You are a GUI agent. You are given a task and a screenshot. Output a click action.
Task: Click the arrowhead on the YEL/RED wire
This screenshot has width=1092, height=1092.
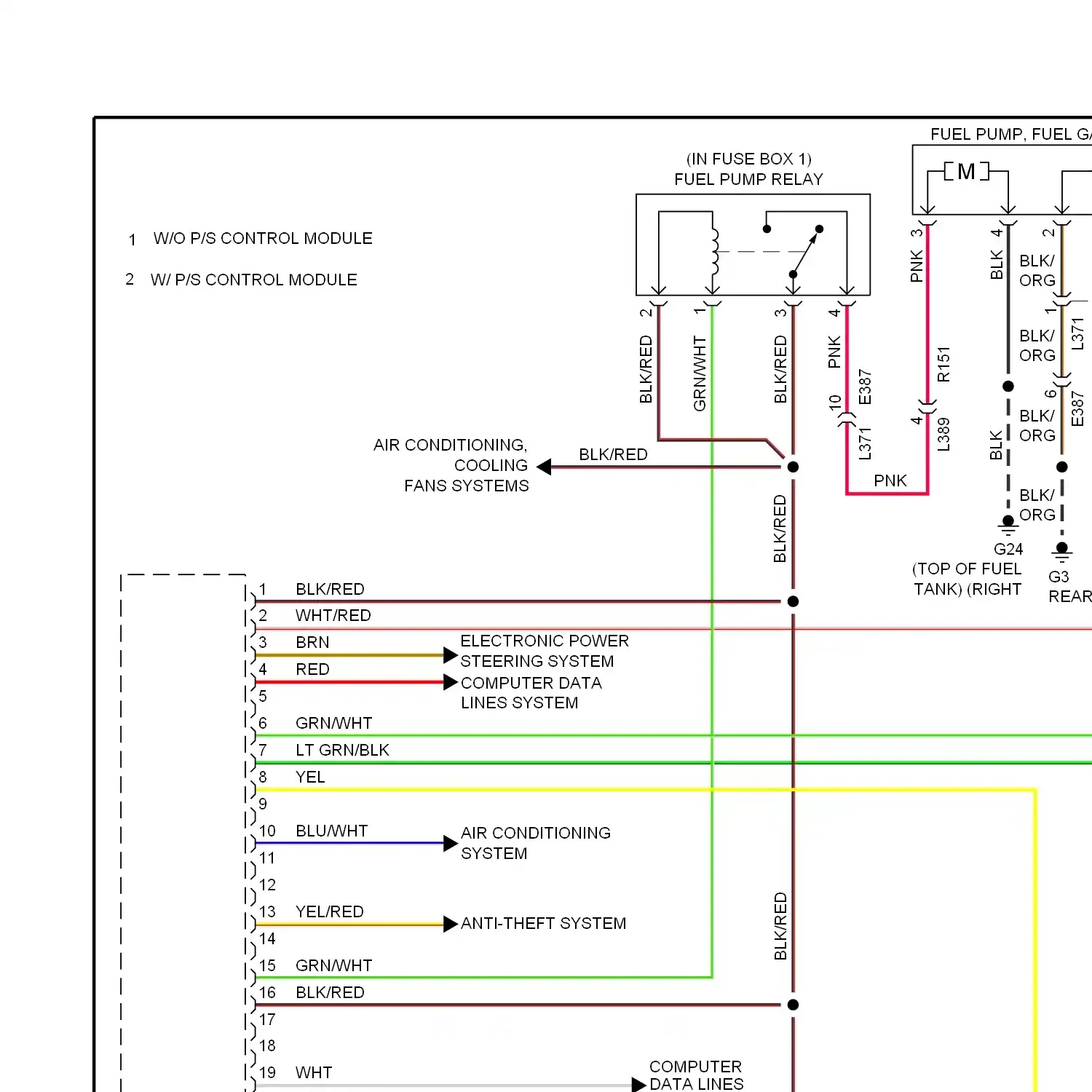(451, 924)
